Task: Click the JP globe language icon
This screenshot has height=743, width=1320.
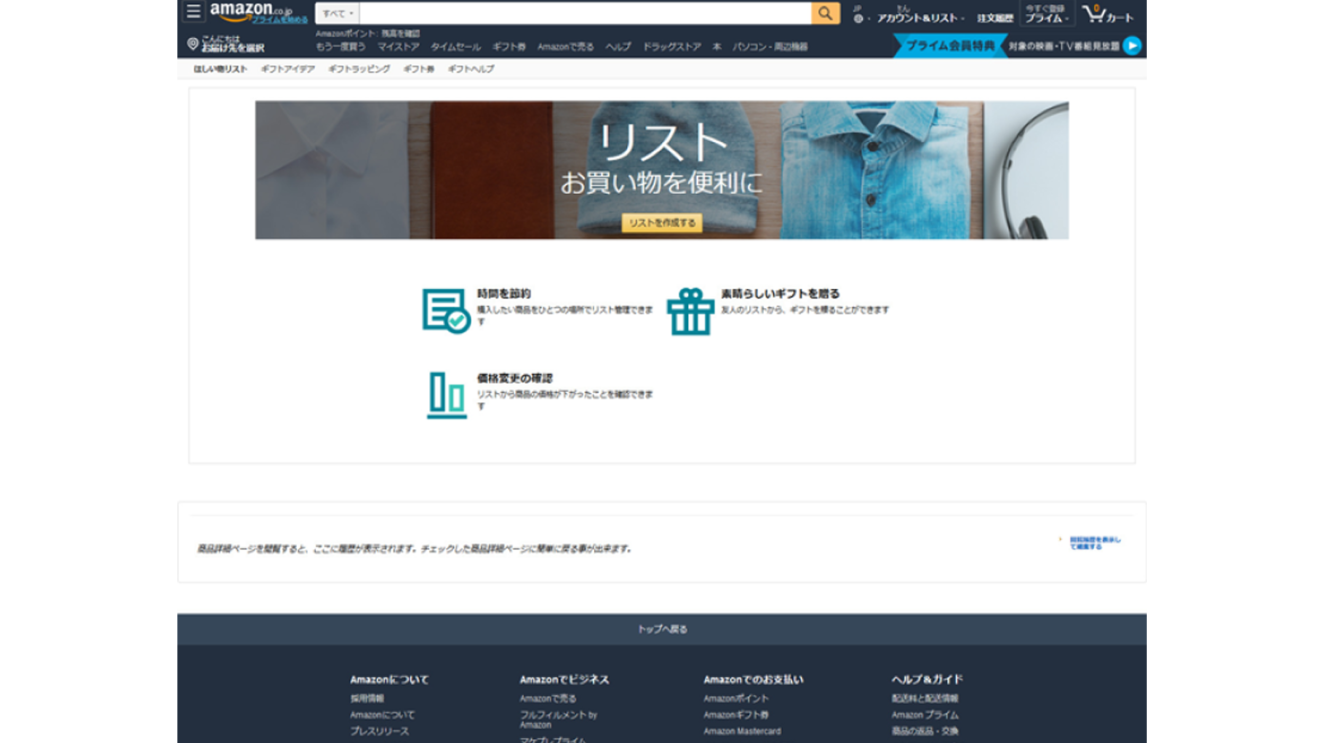Action: click(x=858, y=18)
